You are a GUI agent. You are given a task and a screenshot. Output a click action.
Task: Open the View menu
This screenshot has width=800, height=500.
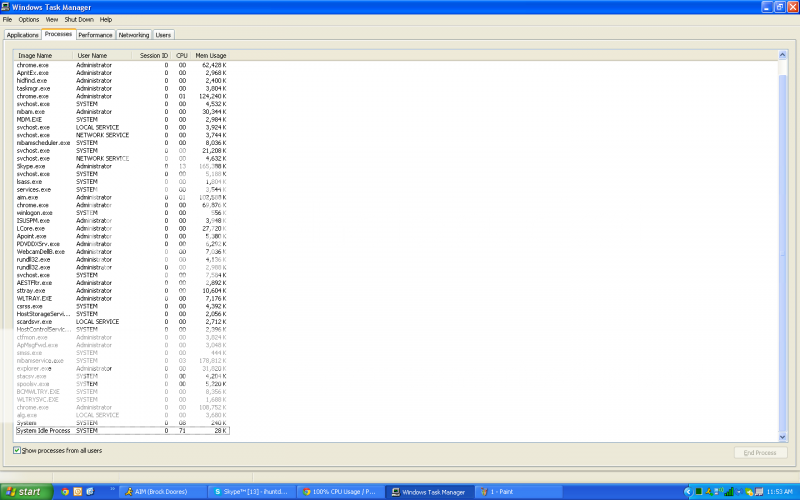pyautogui.click(x=52, y=19)
